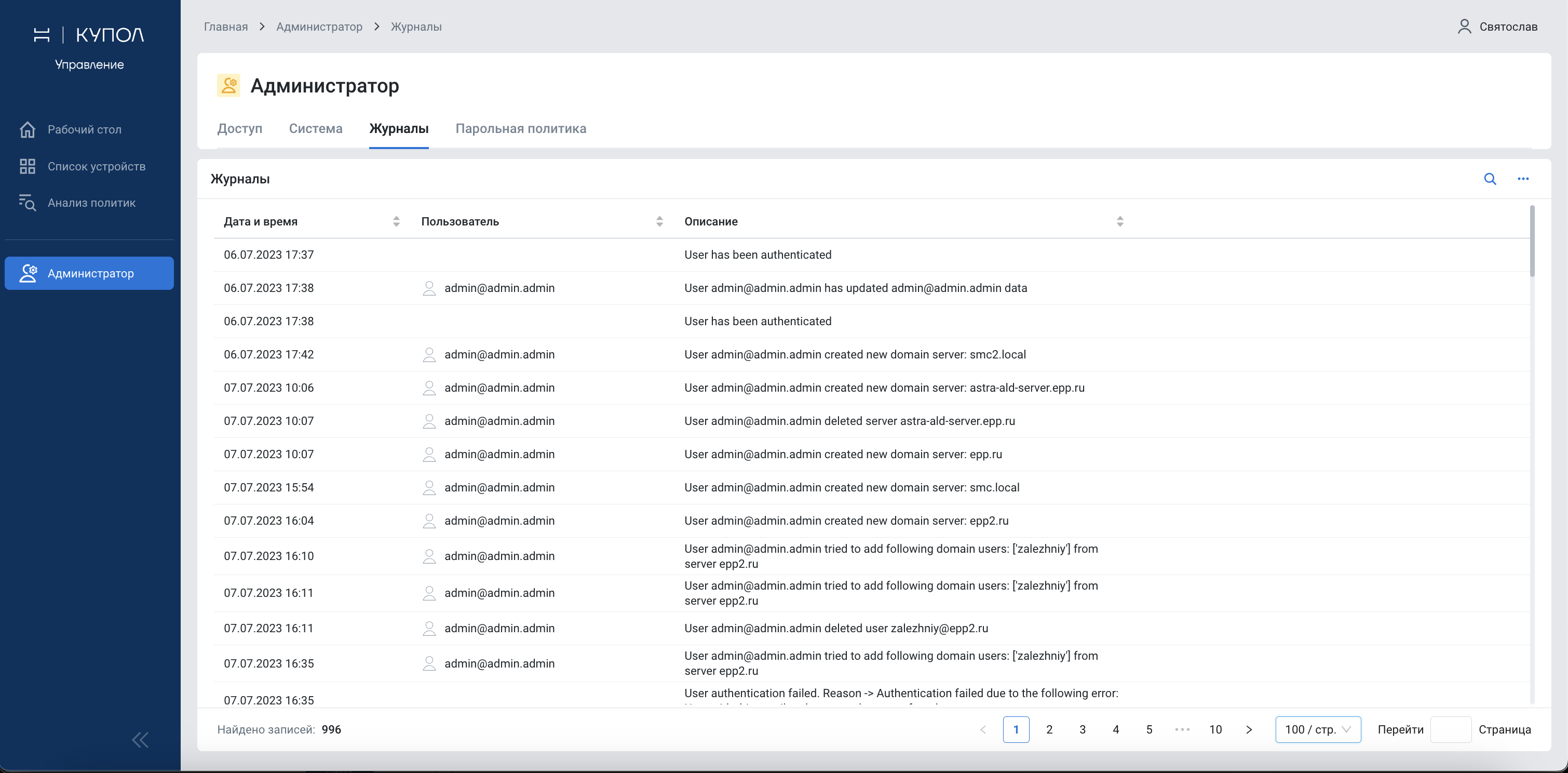This screenshot has height=773, width=1568.
Task: Select the Журналы tab
Action: click(399, 128)
